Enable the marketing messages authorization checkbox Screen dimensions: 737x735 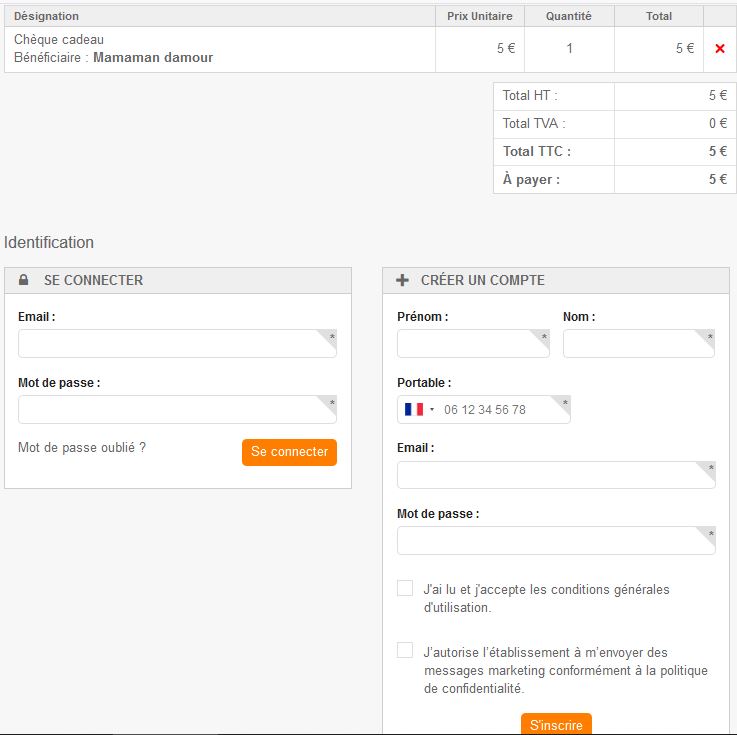click(405, 650)
